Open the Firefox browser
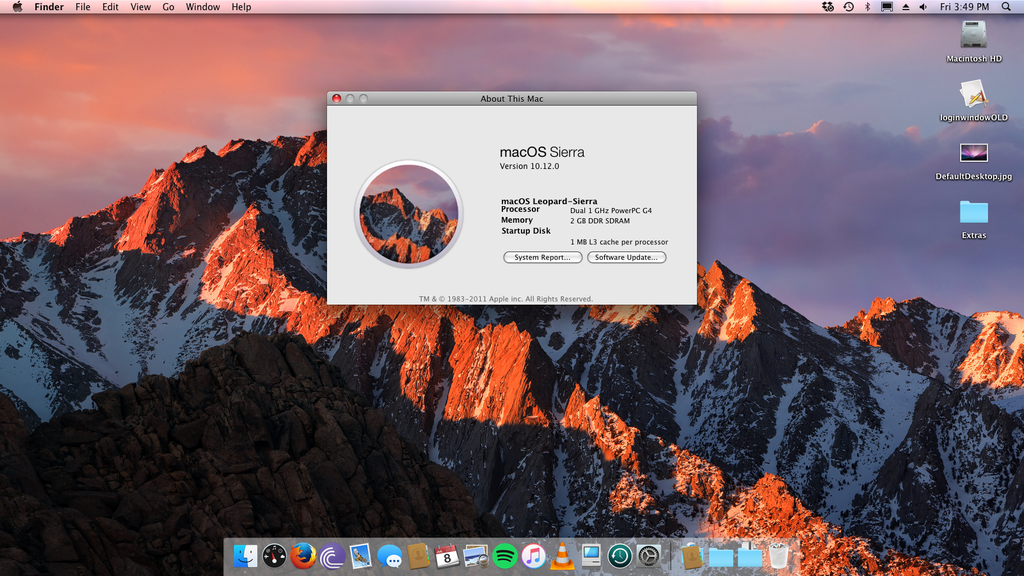Viewport: 1024px width, 576px height. coord(303,556)
